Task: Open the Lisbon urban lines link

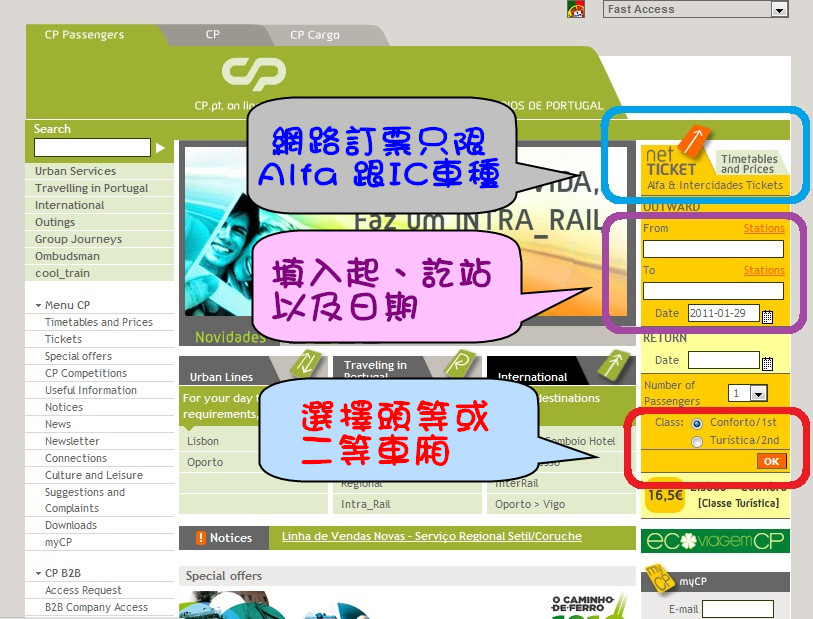Action: [203, 442]
